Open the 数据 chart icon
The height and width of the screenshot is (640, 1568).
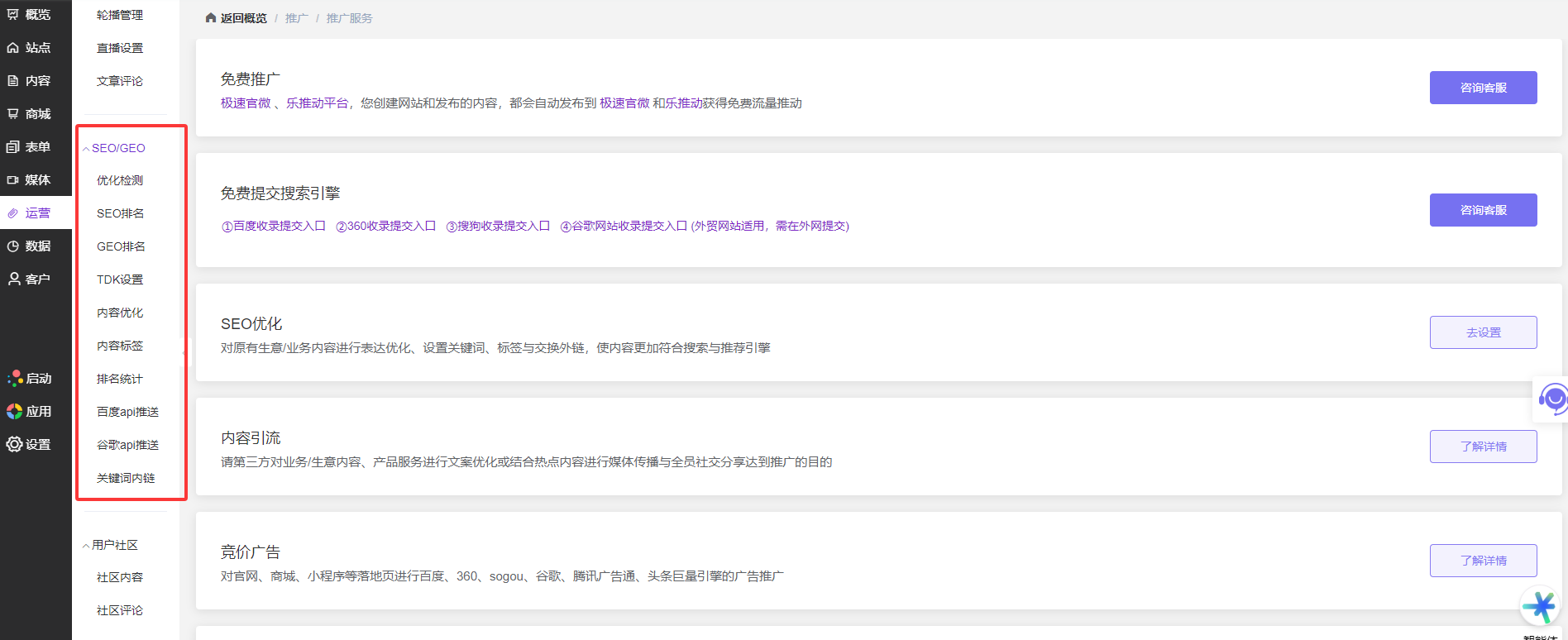13,246
